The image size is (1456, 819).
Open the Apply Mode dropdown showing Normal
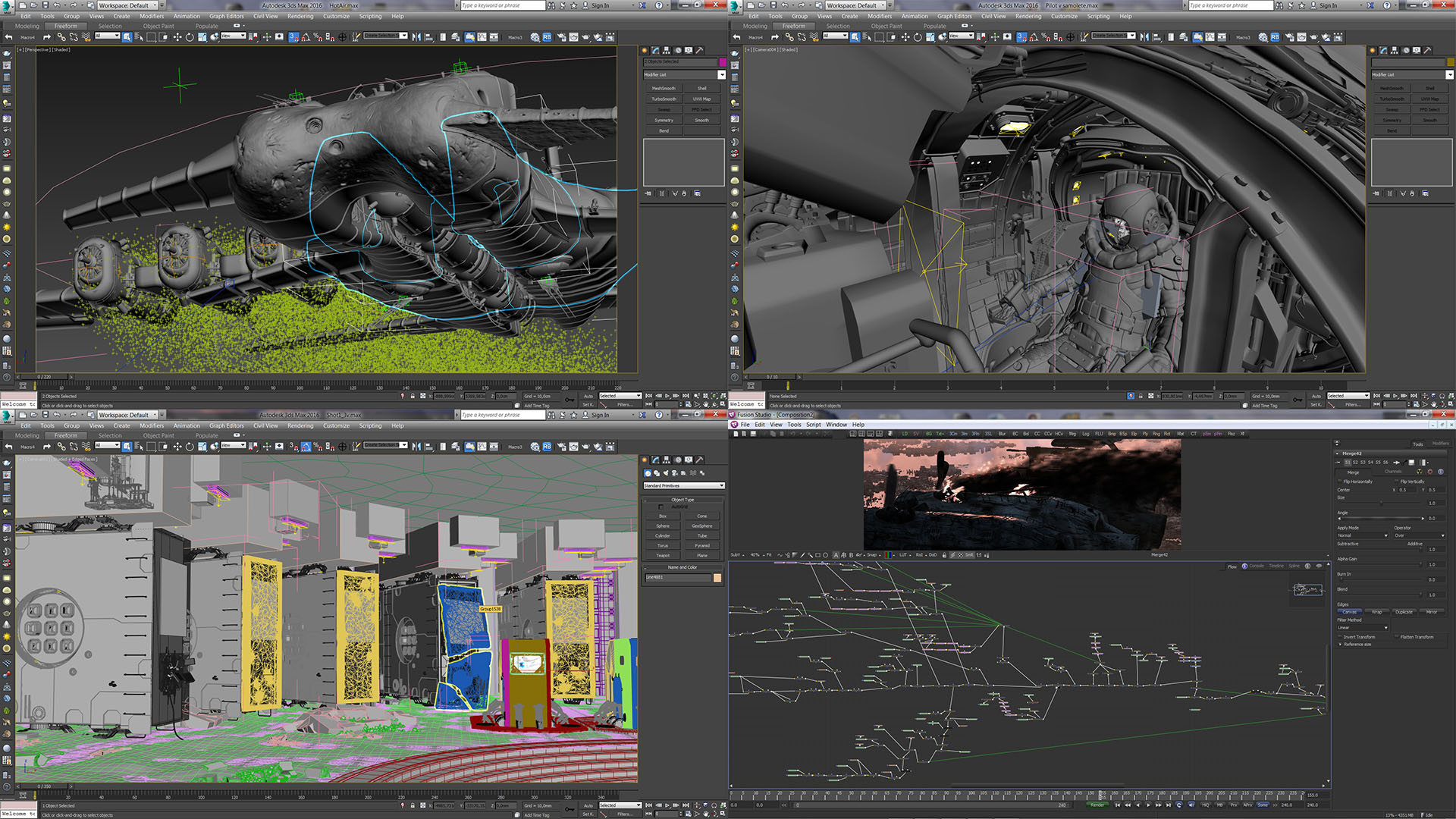point(1362,535)
